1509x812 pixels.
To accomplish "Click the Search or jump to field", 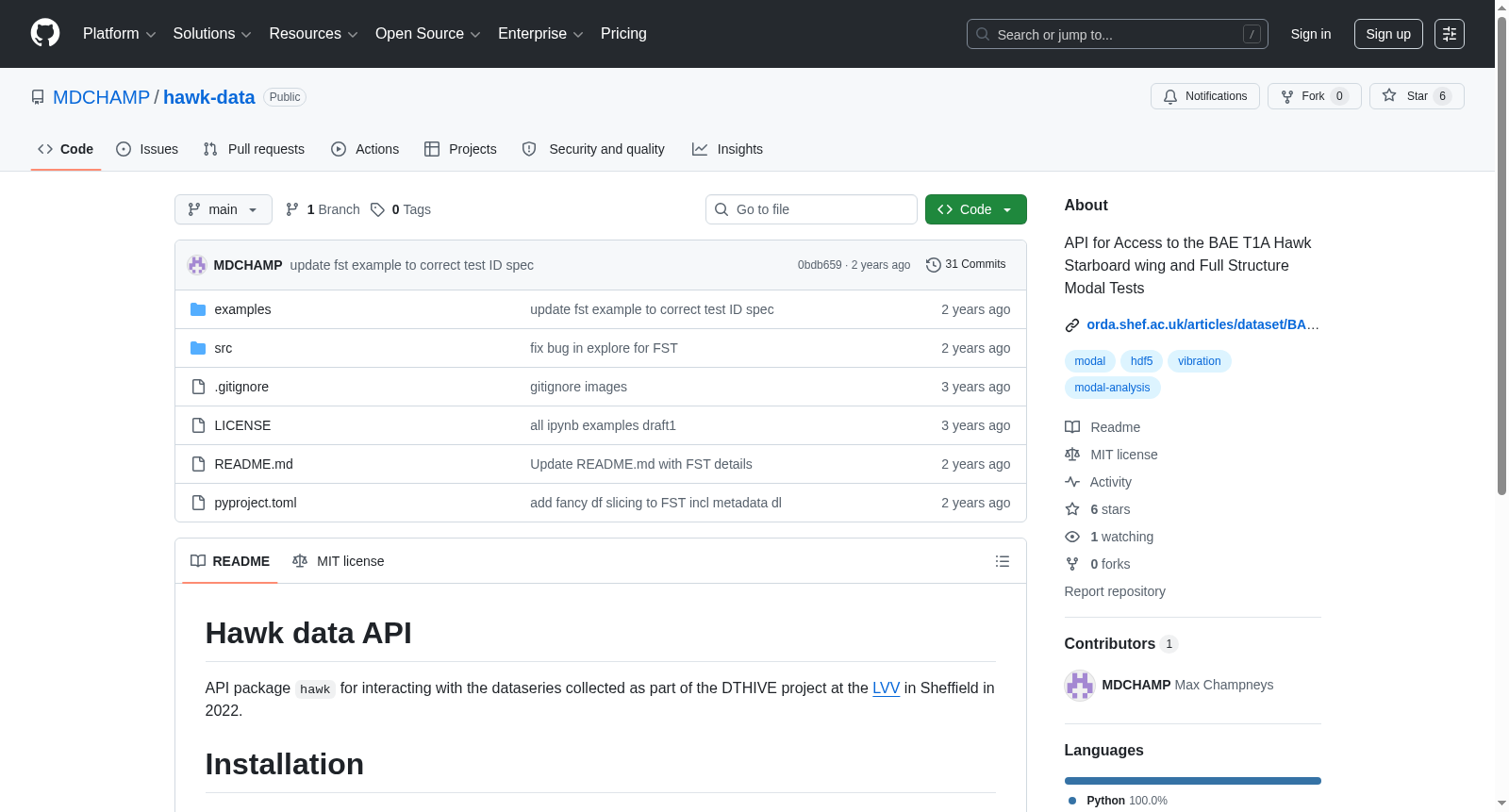I will tap(1118, 34).
